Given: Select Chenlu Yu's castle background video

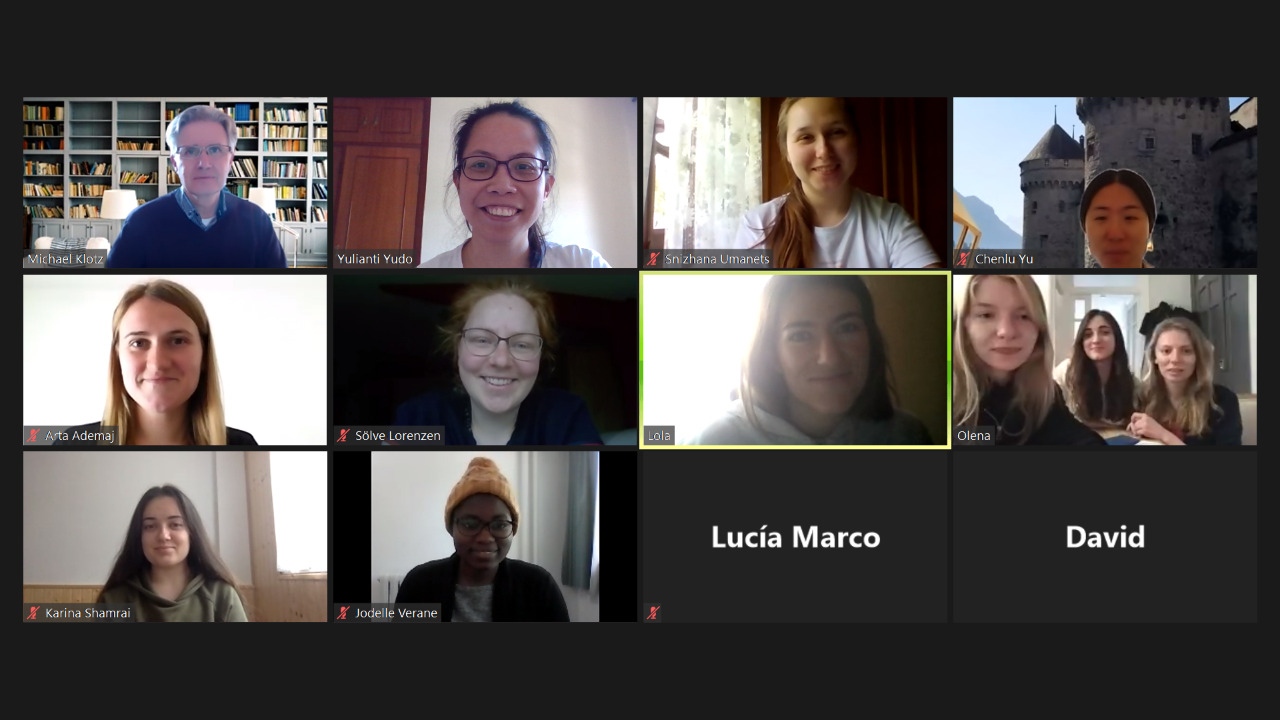Looking at the screenshot, I should 1105,182.
